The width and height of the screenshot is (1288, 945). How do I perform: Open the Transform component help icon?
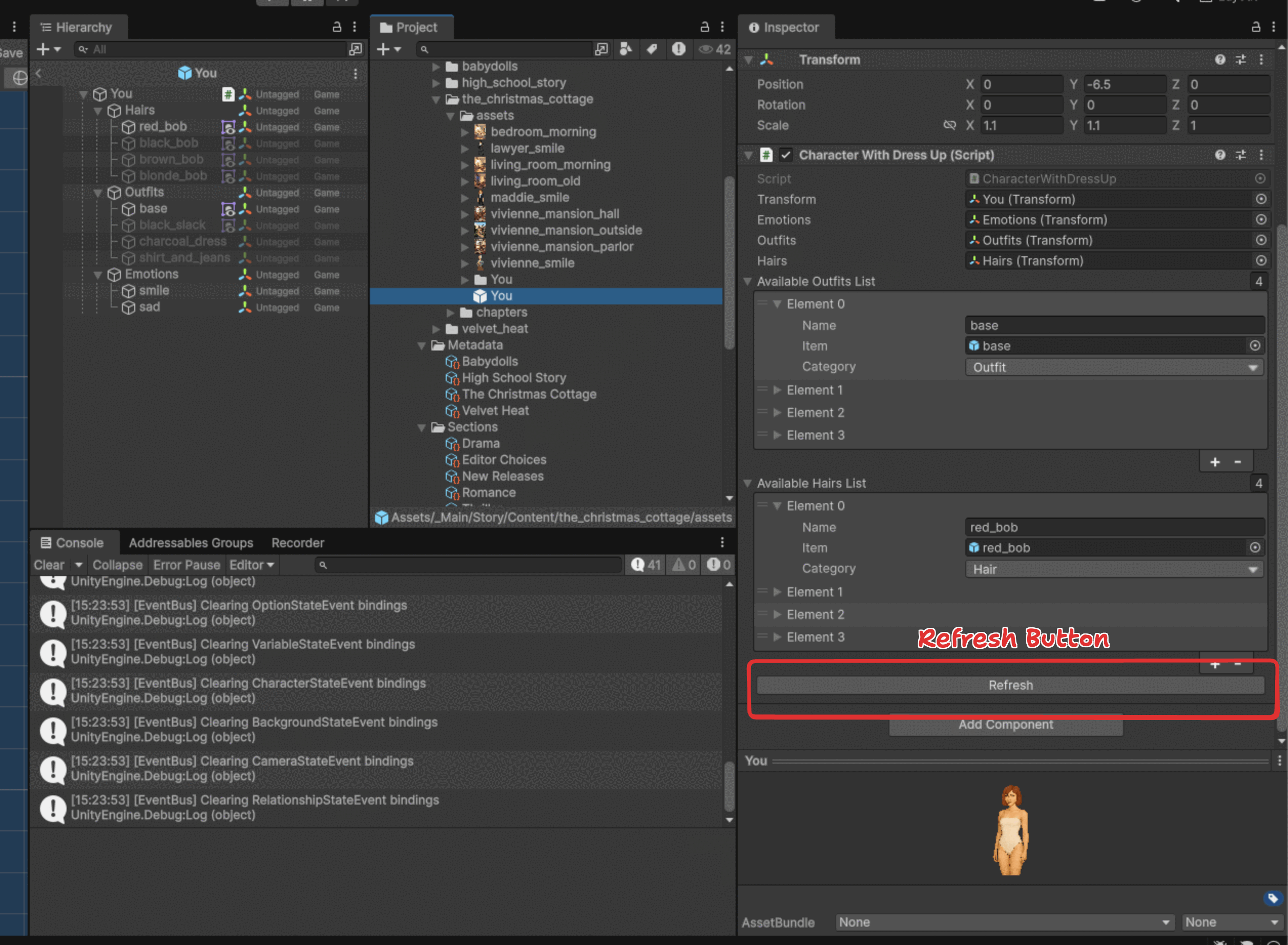[x=1220, y=59]
